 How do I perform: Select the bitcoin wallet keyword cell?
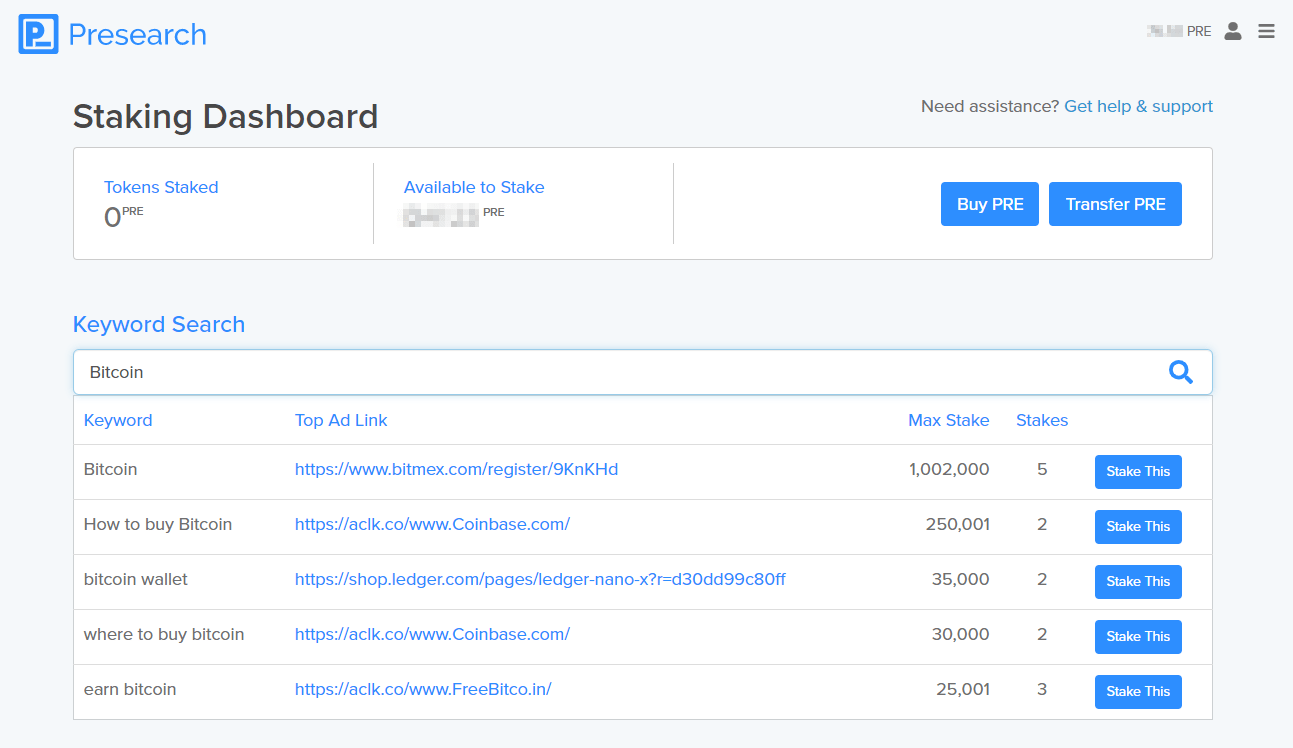tap(136, 579)
